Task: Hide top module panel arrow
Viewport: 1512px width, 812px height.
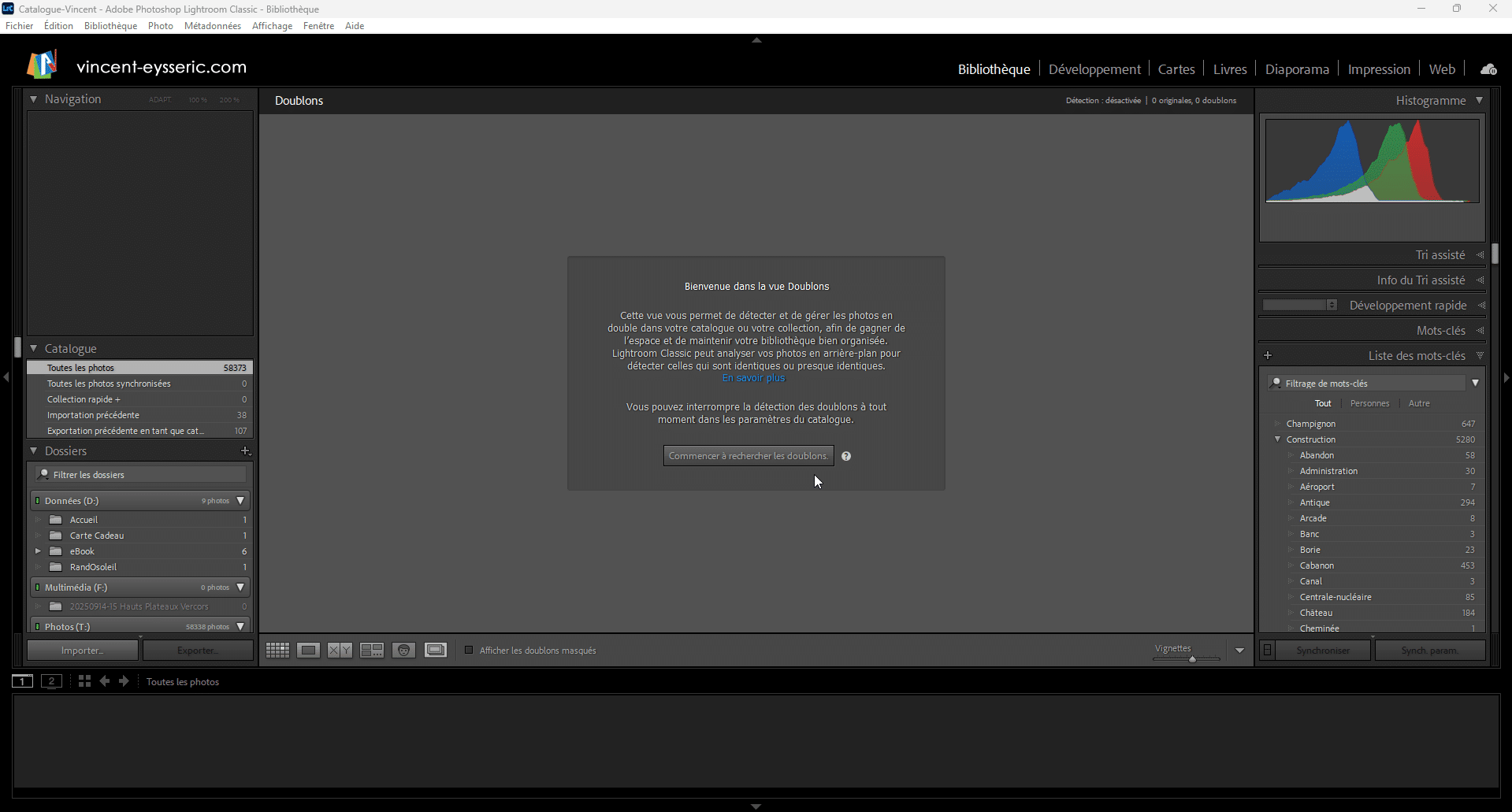Action: [x=756, y=39]
